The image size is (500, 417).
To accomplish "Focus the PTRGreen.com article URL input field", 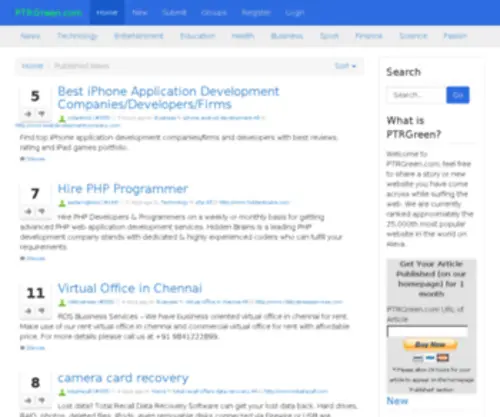I will pyautogui.click(x=427, y=331).
